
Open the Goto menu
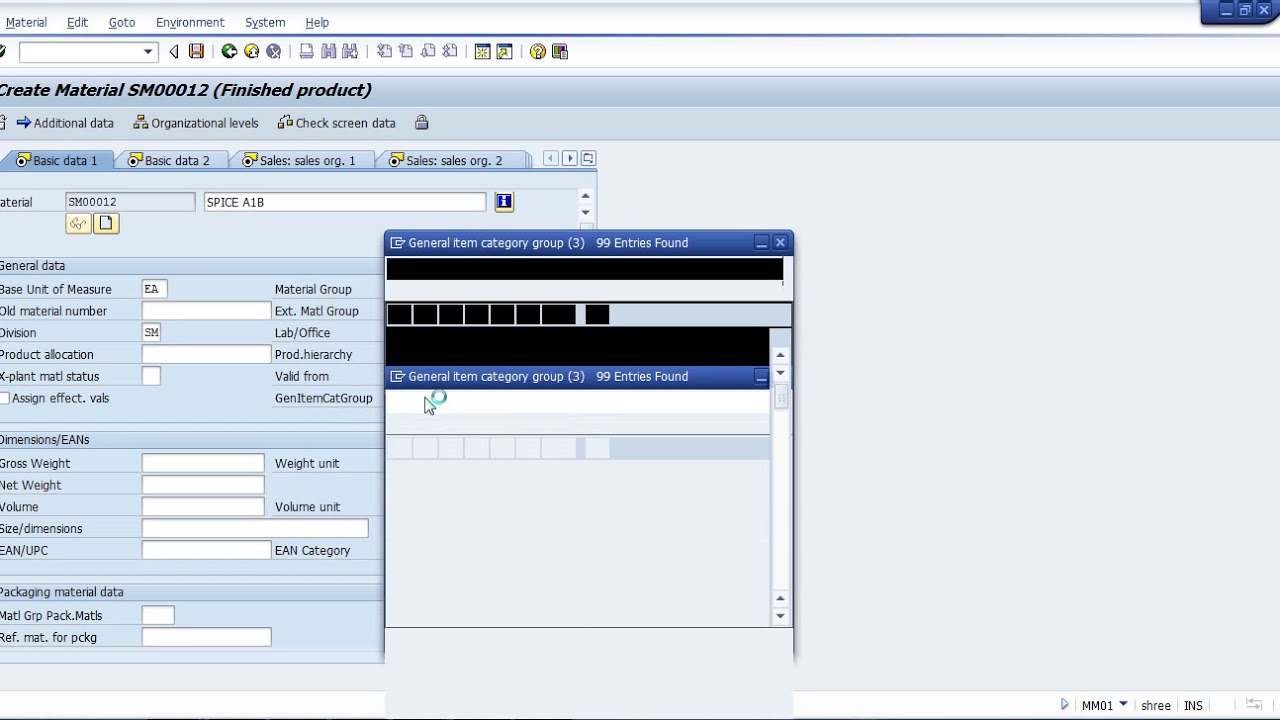(122, 22)
